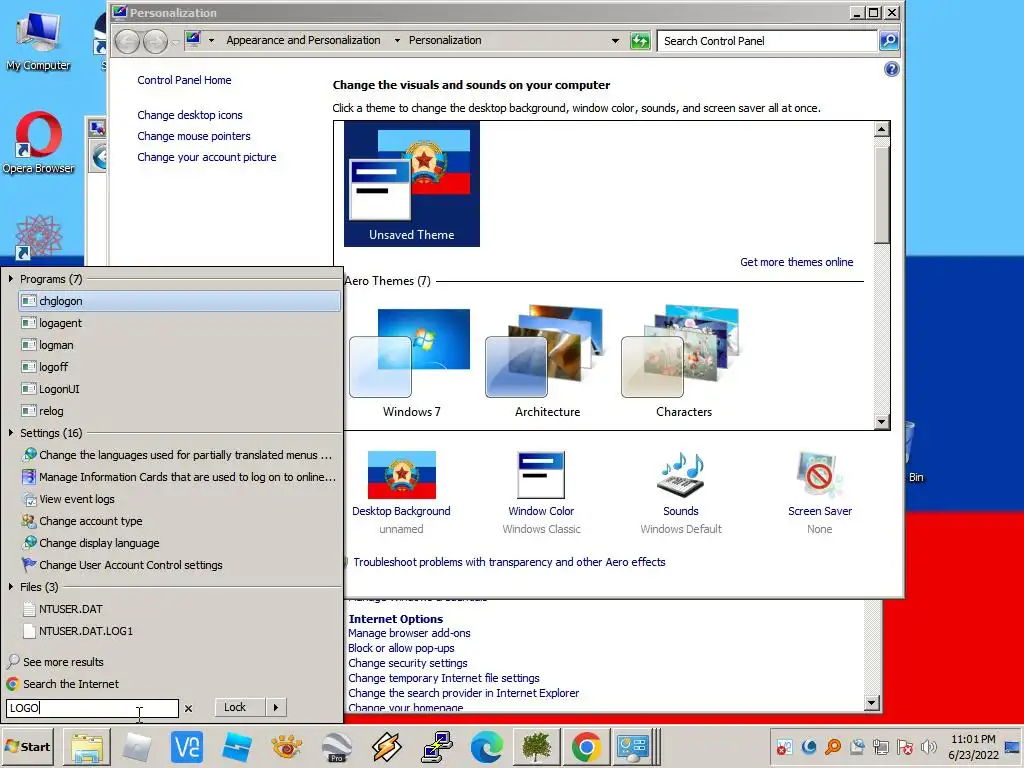Open the recent pages dropdown beside Forward
Screen dimensions: 1024x768
click(175, 42)
